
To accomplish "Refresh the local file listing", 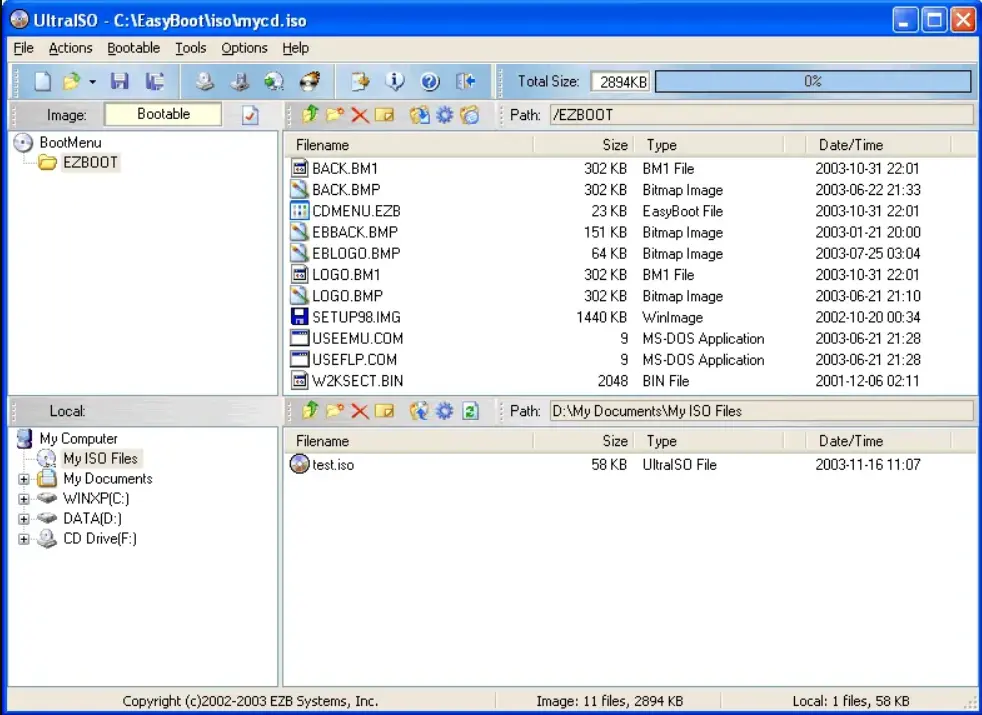I will 470,411.
